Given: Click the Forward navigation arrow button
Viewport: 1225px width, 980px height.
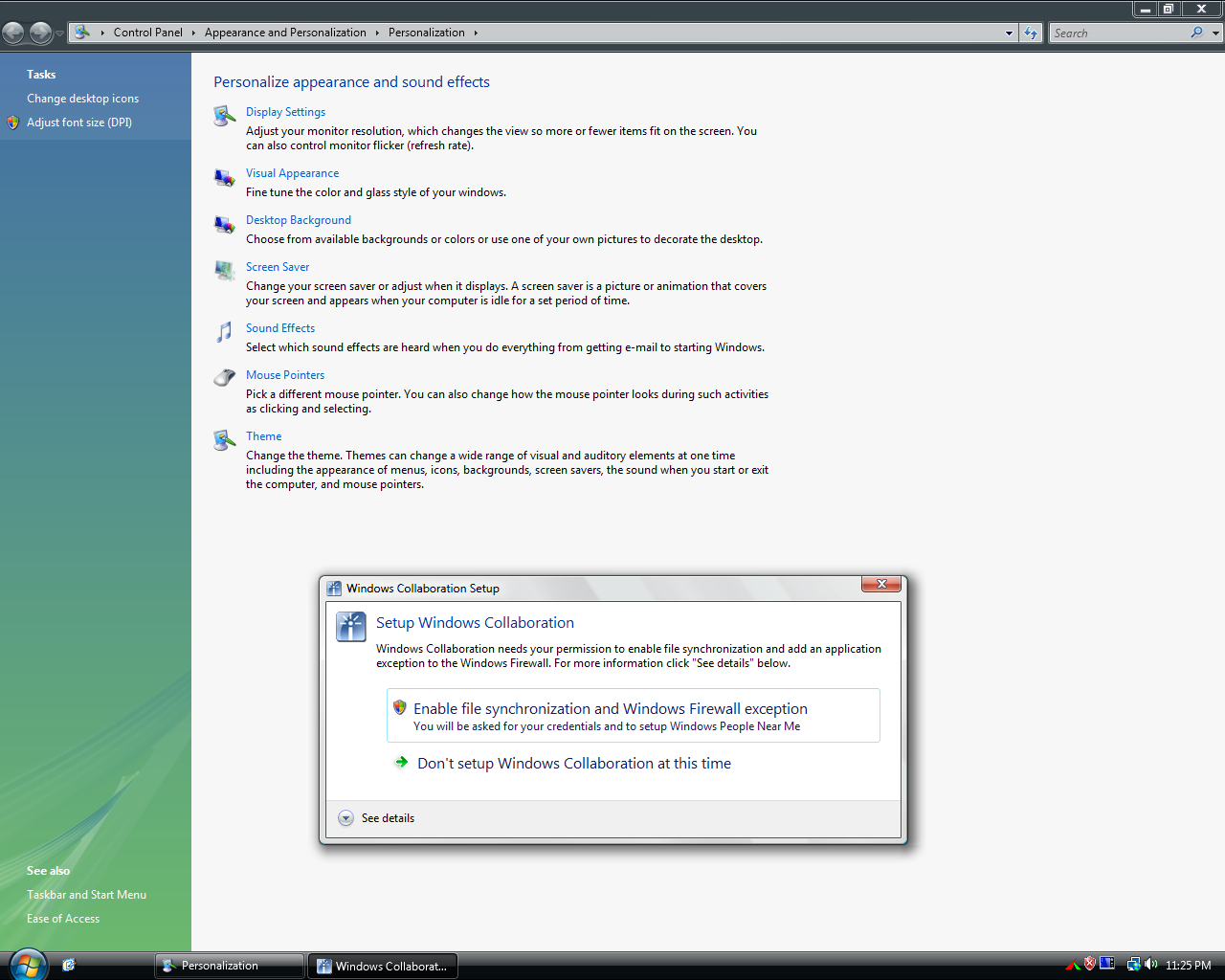Looking at the screenshot, I should coord(40,33).
